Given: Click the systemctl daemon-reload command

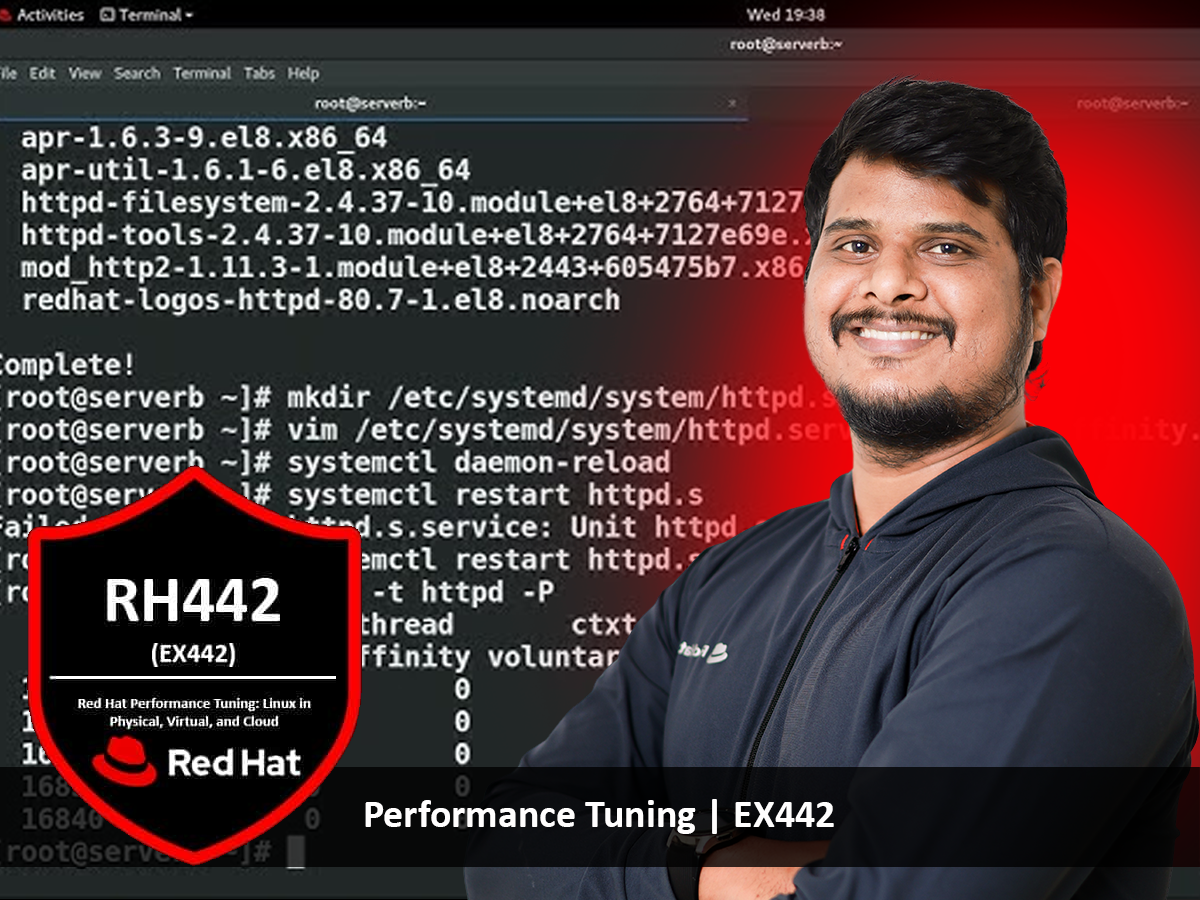Looking at the screenshot, I should pyautogui.click(x=479, y=463).
